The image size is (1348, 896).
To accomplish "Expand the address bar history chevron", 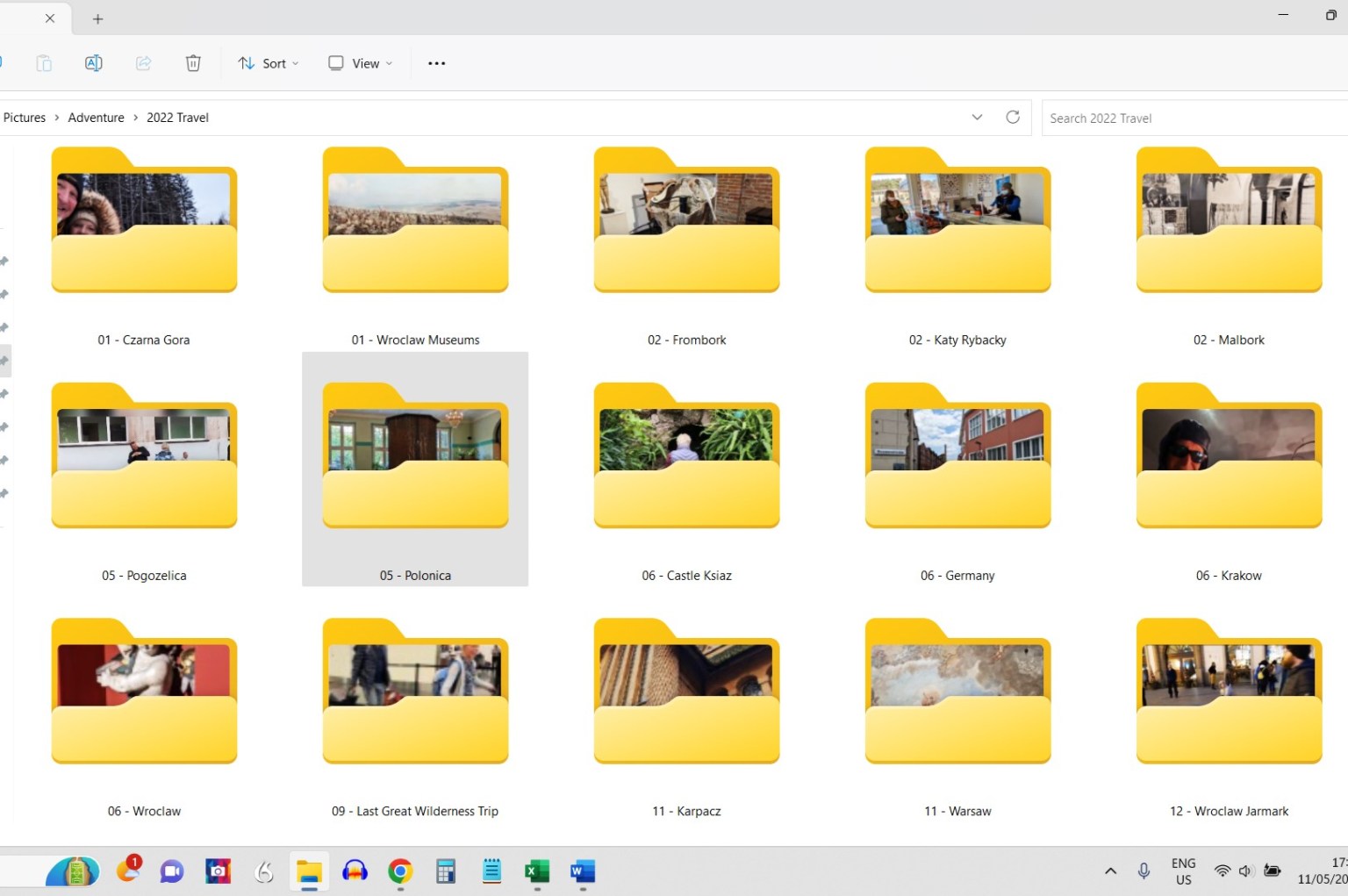I will 977,118.
